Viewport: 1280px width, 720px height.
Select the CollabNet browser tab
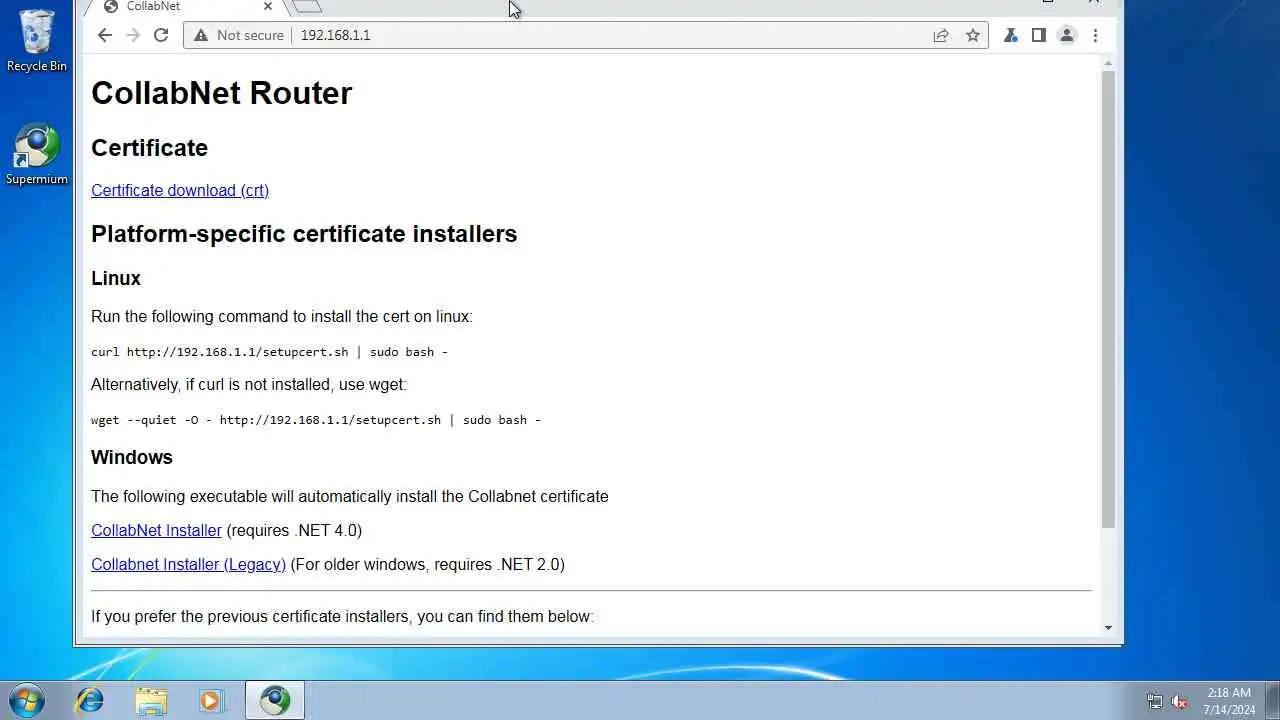coord(185,6)
